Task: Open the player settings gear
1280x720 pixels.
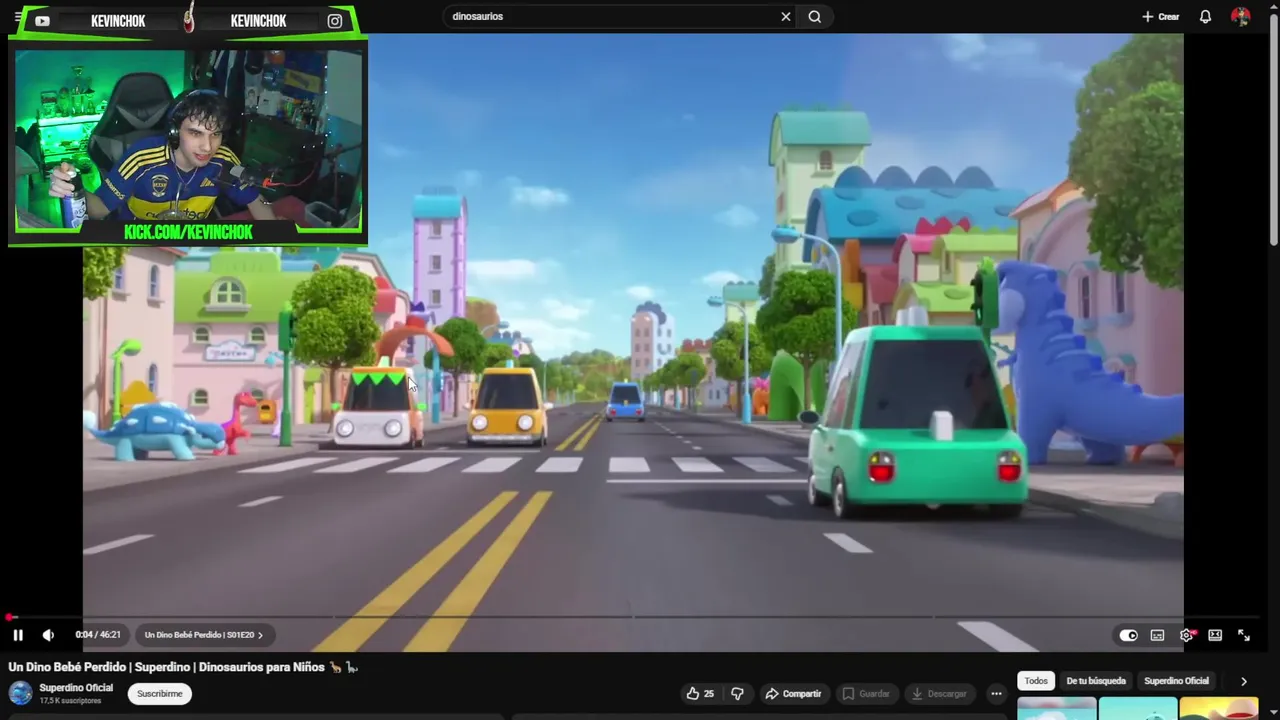Action: pos(1186,635)
